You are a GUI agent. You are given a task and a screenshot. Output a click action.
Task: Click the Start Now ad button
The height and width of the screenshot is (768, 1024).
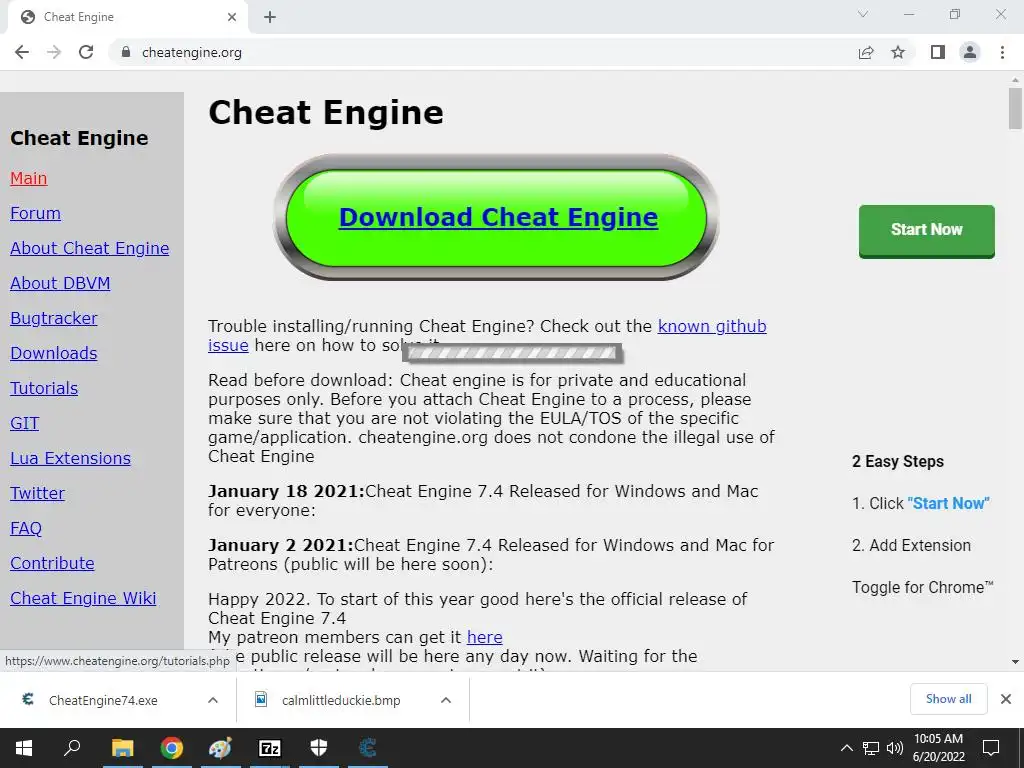pos(927,231)
